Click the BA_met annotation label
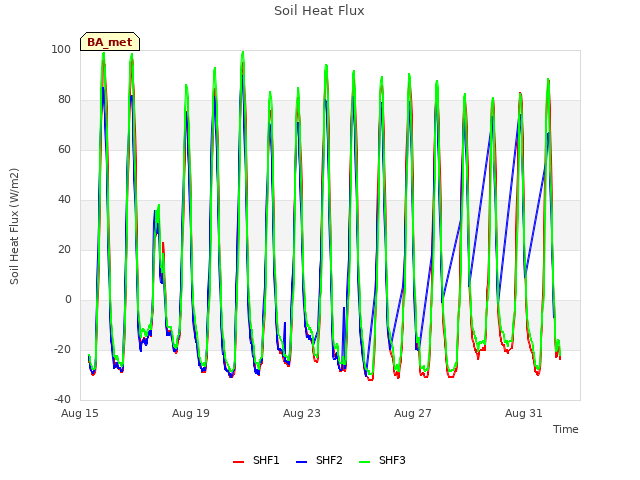The height and width of the screenshot is (480, 640). [110, 42]
